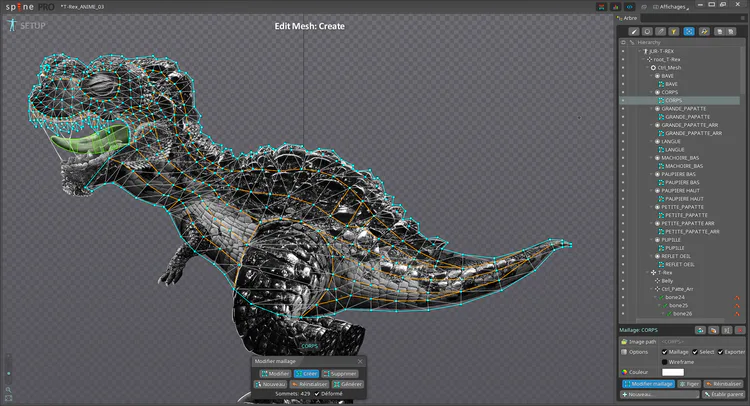Collapse the JUR-T-REX tree node
Screen dimensions: 750x406
[640, 51]
